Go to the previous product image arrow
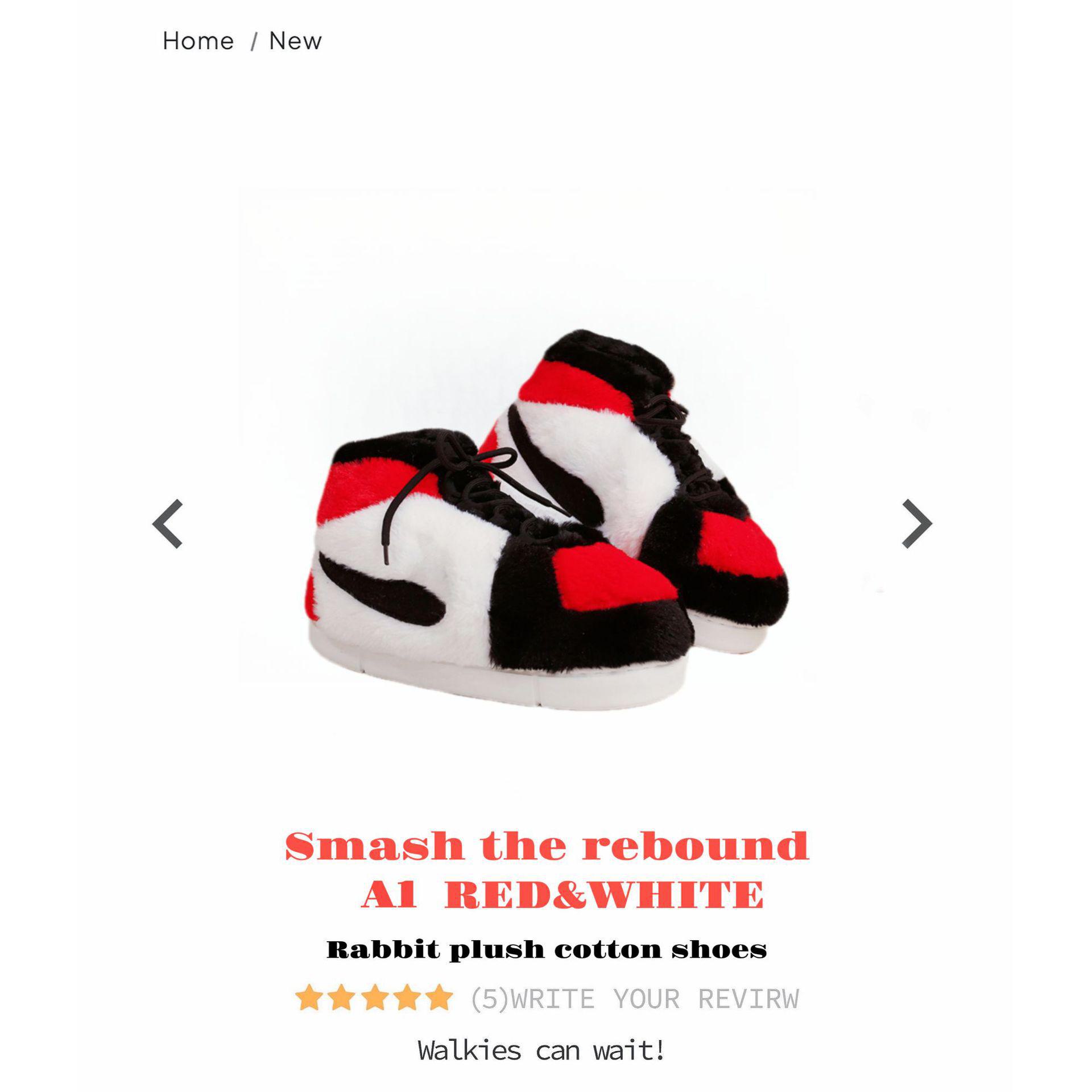The width and height of the screenshot is (1092, 1092). tap(167, 524)
